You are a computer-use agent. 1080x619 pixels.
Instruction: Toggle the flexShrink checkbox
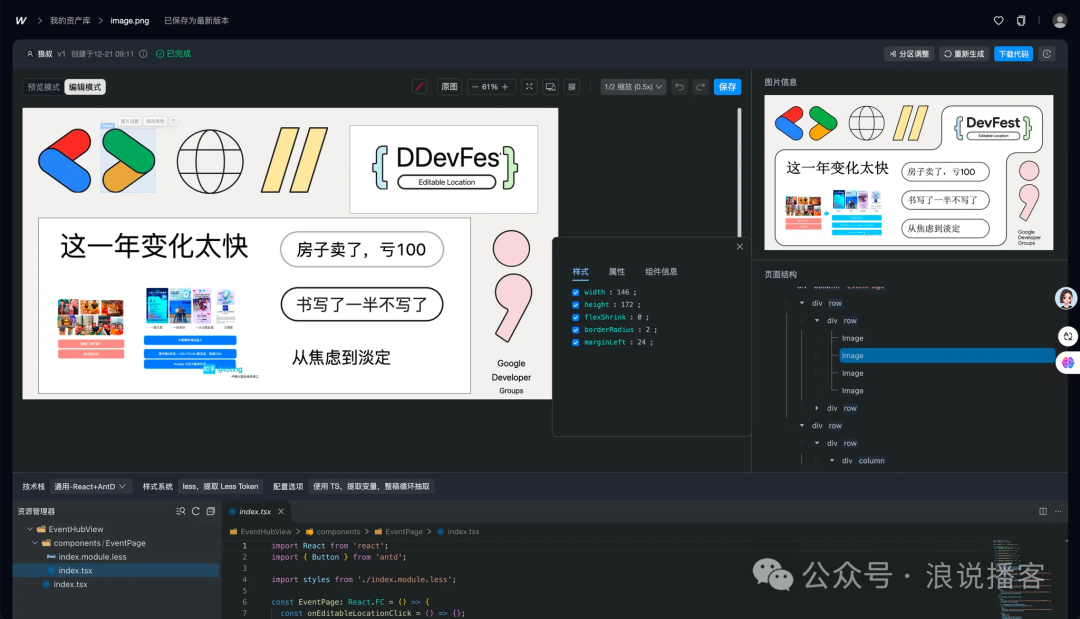click(576, 317)
